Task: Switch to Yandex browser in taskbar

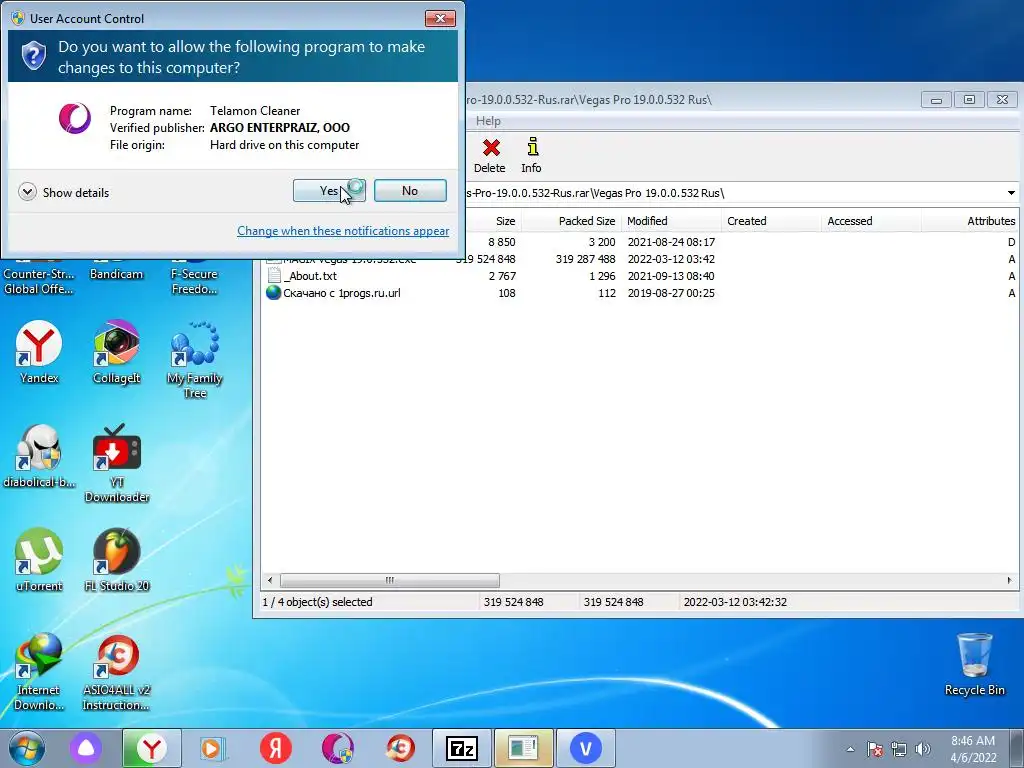Action: 152,748
